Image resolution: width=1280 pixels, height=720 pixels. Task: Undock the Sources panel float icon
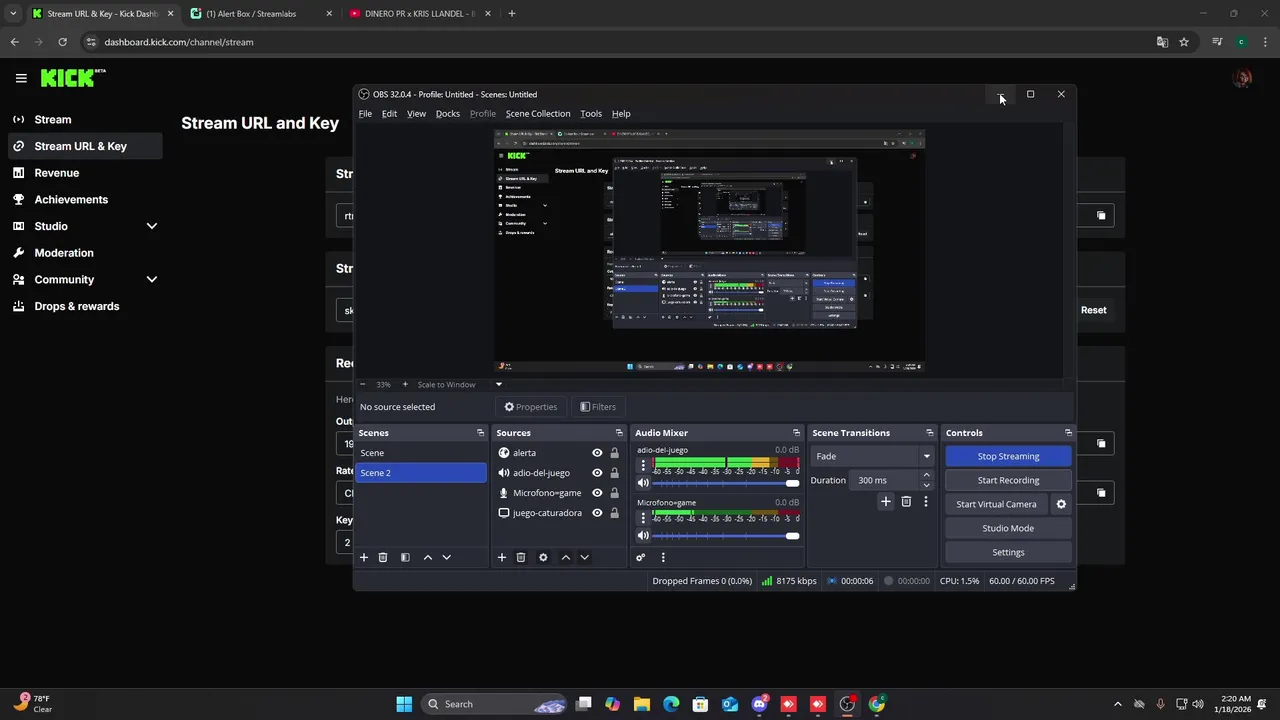tap(619, 433)
